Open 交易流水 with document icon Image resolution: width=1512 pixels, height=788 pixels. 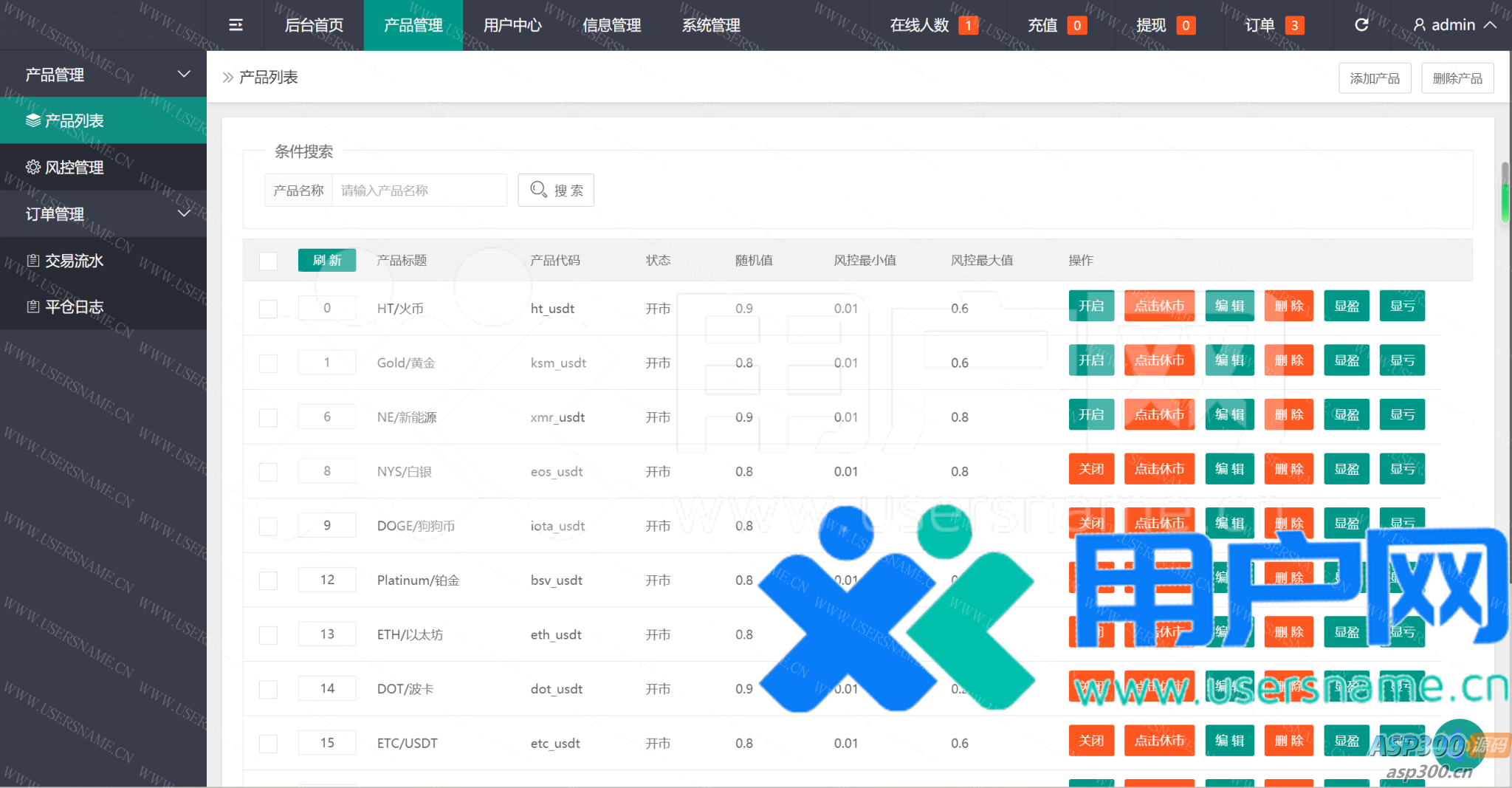tap(103, 261)
